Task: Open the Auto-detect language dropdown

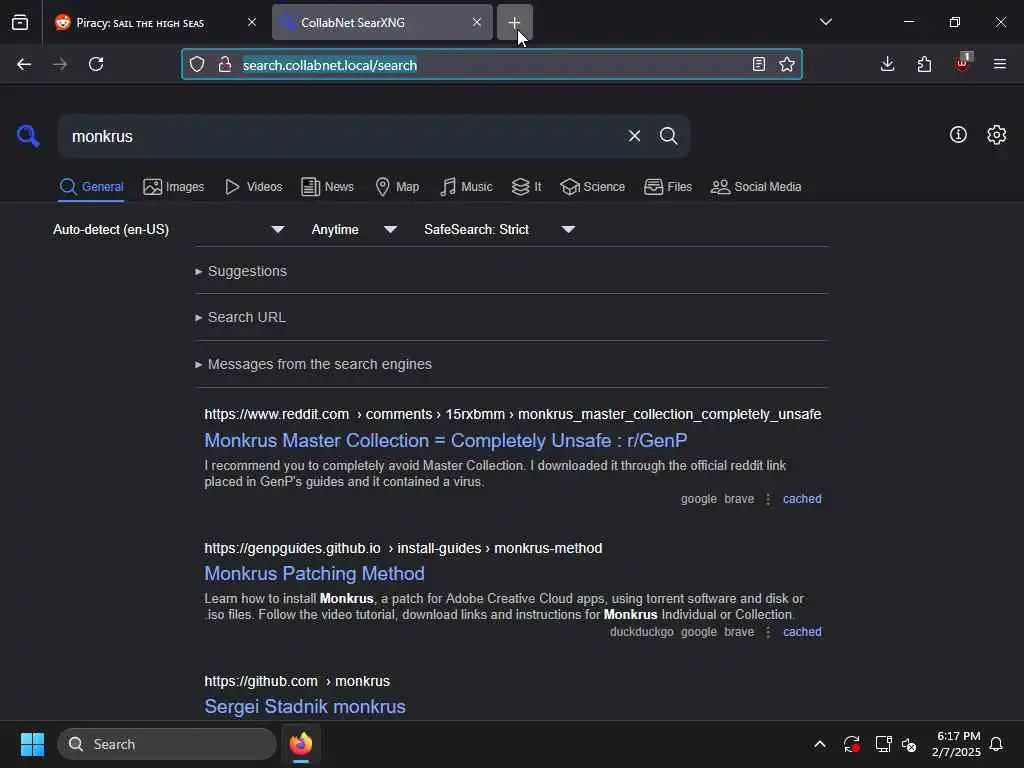Action: (x=168, y=229)
